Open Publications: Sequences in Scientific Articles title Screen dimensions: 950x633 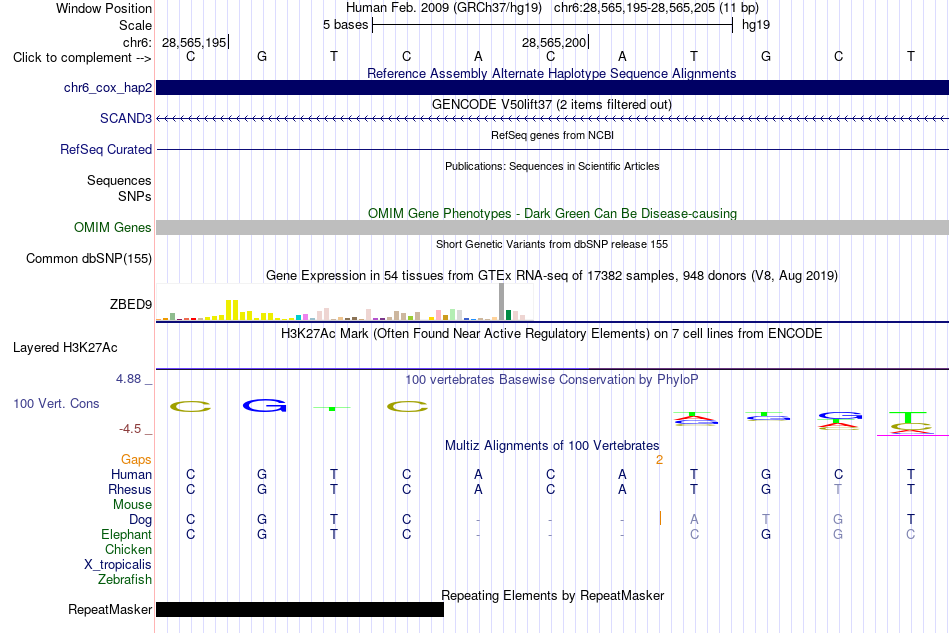click(552, 166)
